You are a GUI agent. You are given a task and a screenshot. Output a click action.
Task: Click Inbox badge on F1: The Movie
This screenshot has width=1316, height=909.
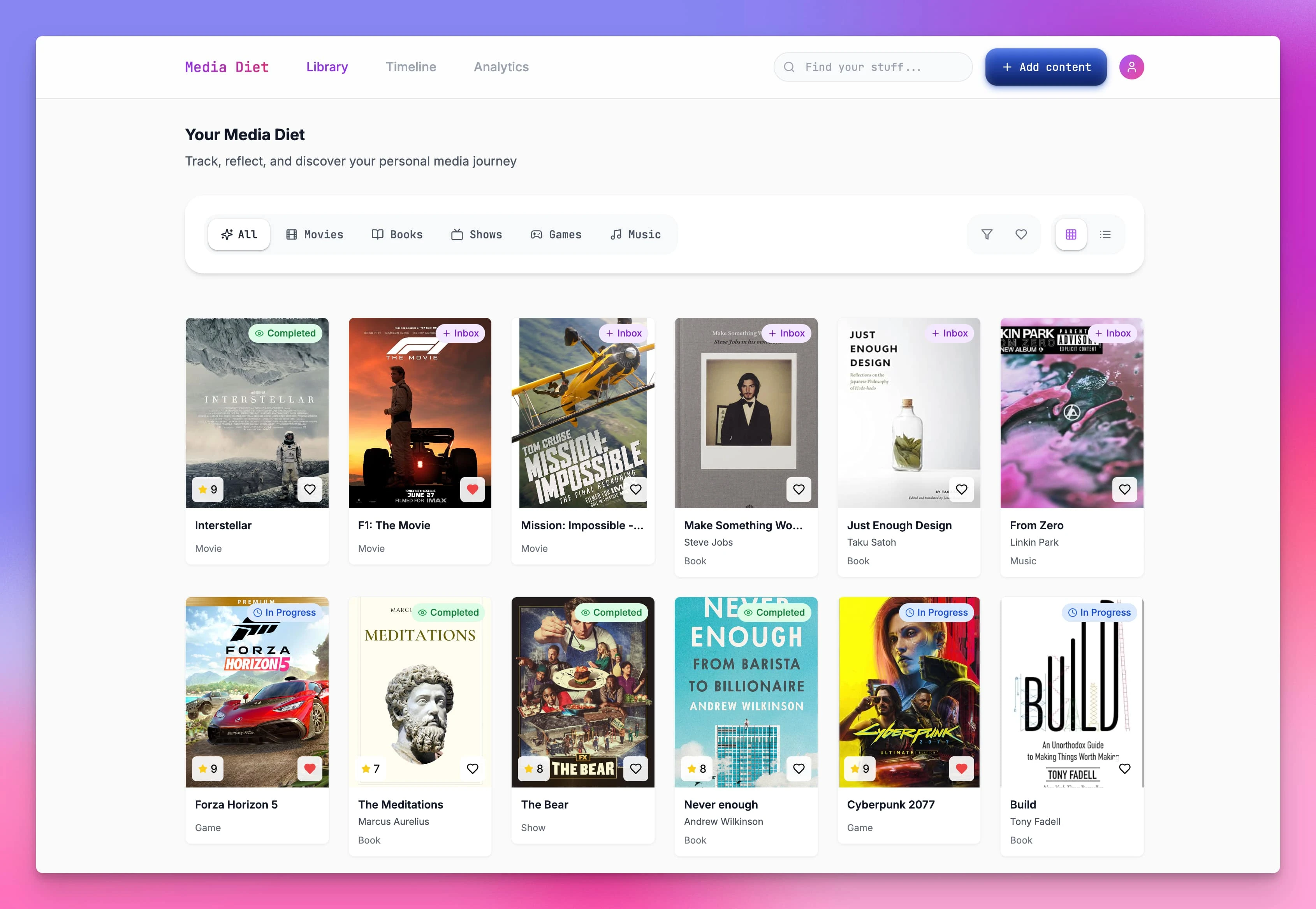pyautogui.click(x=460, y=333)
